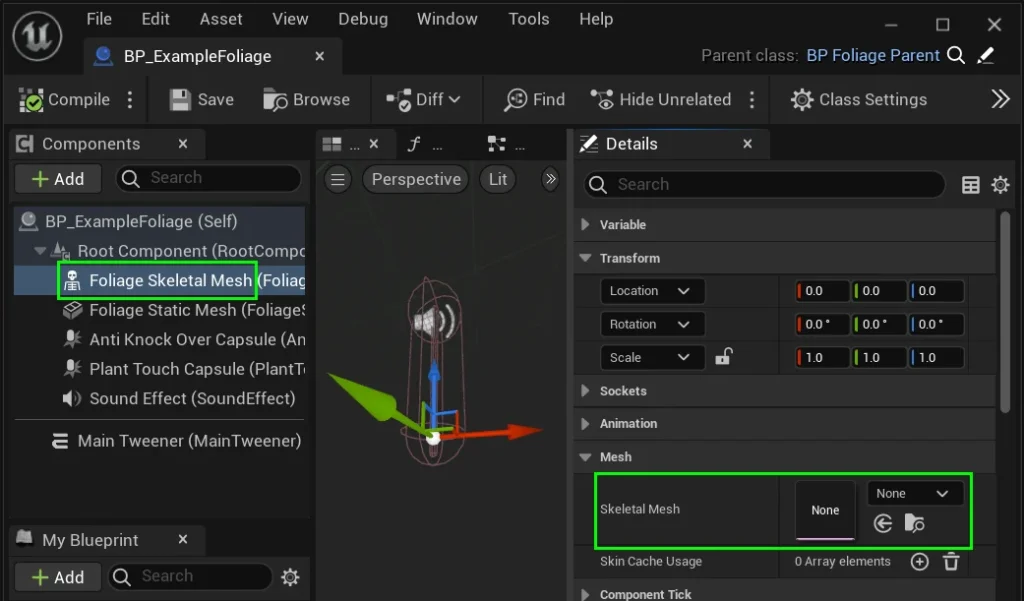The width and height of the screenshot is (1024, 601).
Task: Toggle the Scale lock ratio icon
Action: click(x=724, y=357)
